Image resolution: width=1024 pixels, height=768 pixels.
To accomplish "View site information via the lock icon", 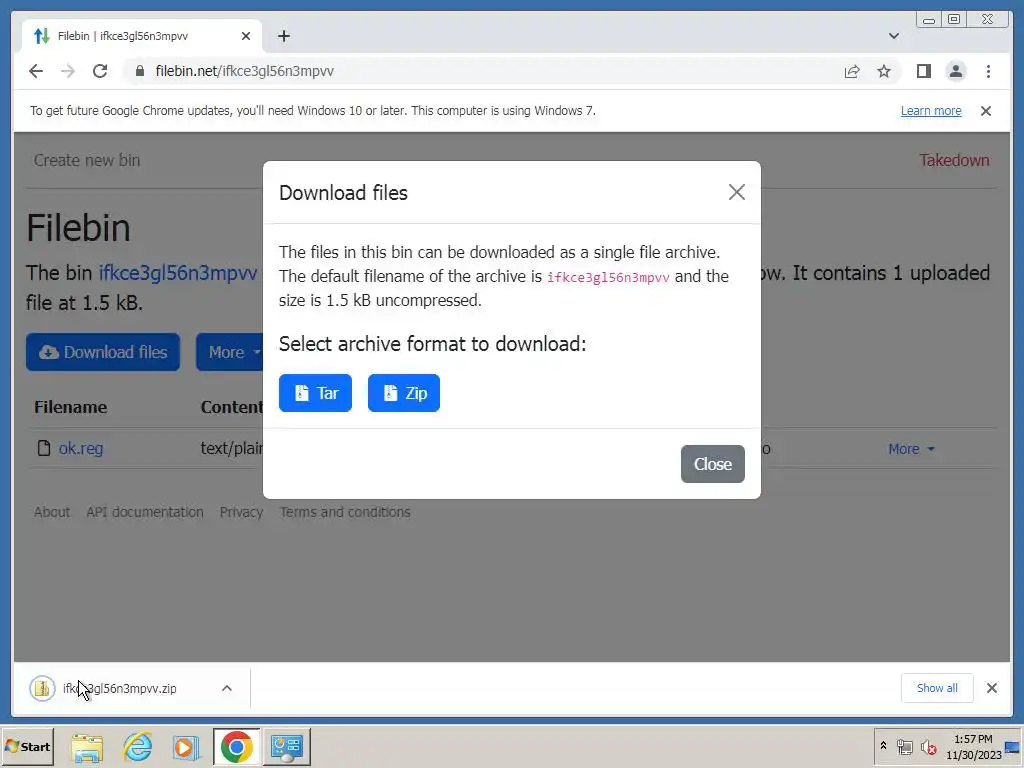I will point(139,71).
